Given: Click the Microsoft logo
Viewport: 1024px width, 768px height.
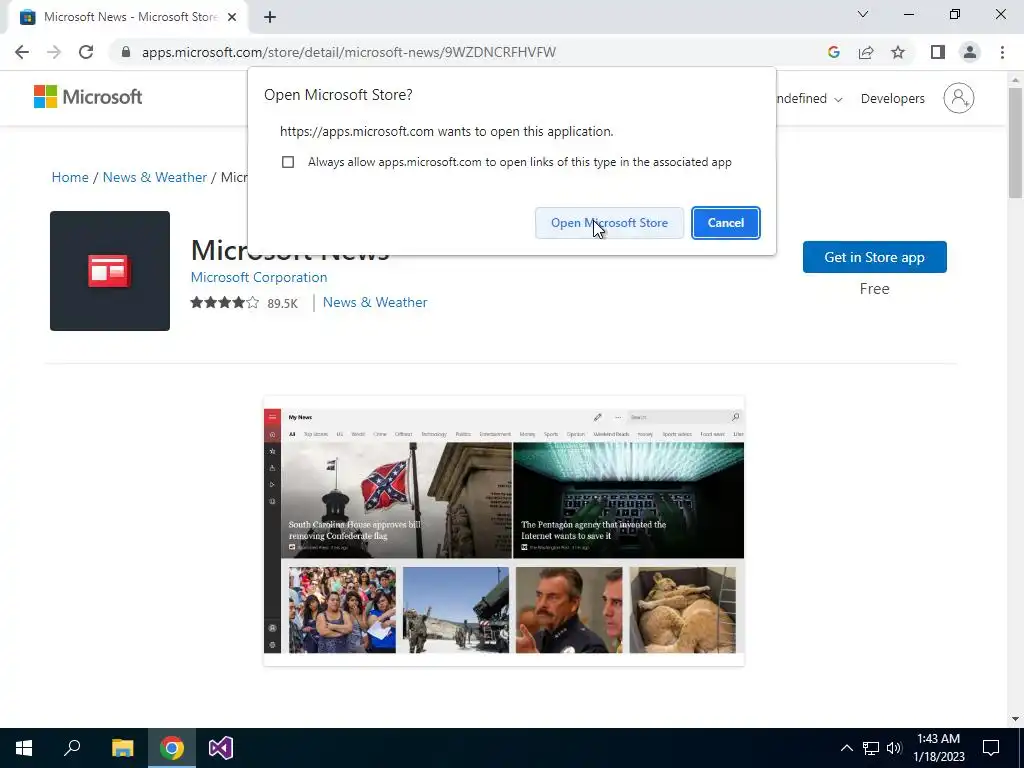Looking at the screenshot, I should (88, 97).
